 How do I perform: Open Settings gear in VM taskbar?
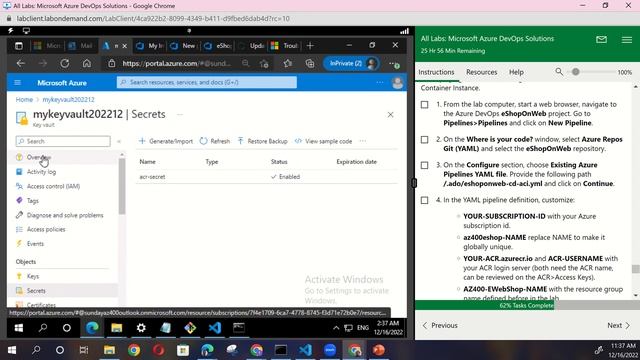(x=141, y=328)
